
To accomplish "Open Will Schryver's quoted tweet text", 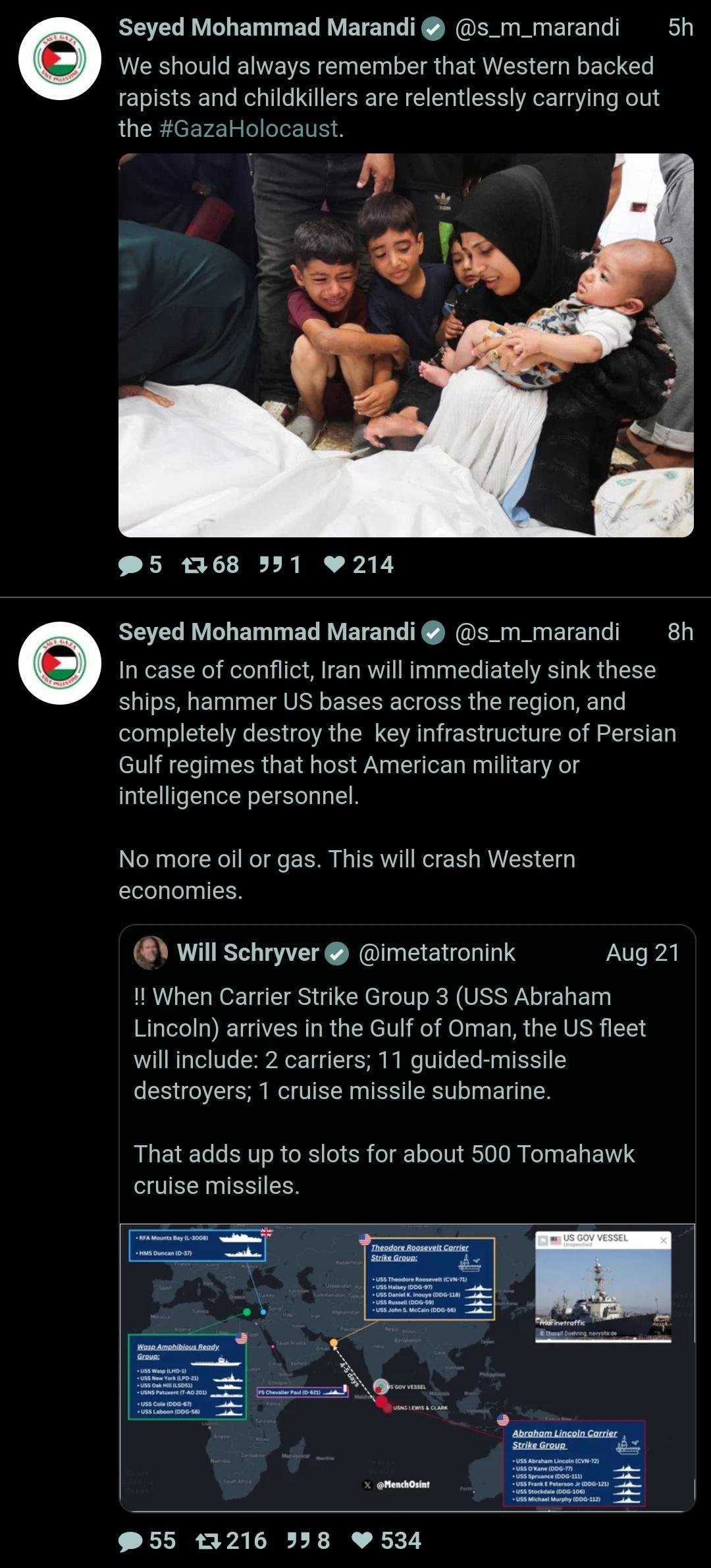I will [x=390, y=1091].
